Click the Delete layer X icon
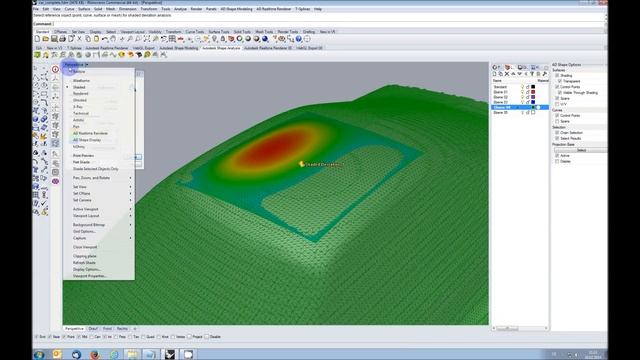Screen dimensions: 640x360 (507, 74)
